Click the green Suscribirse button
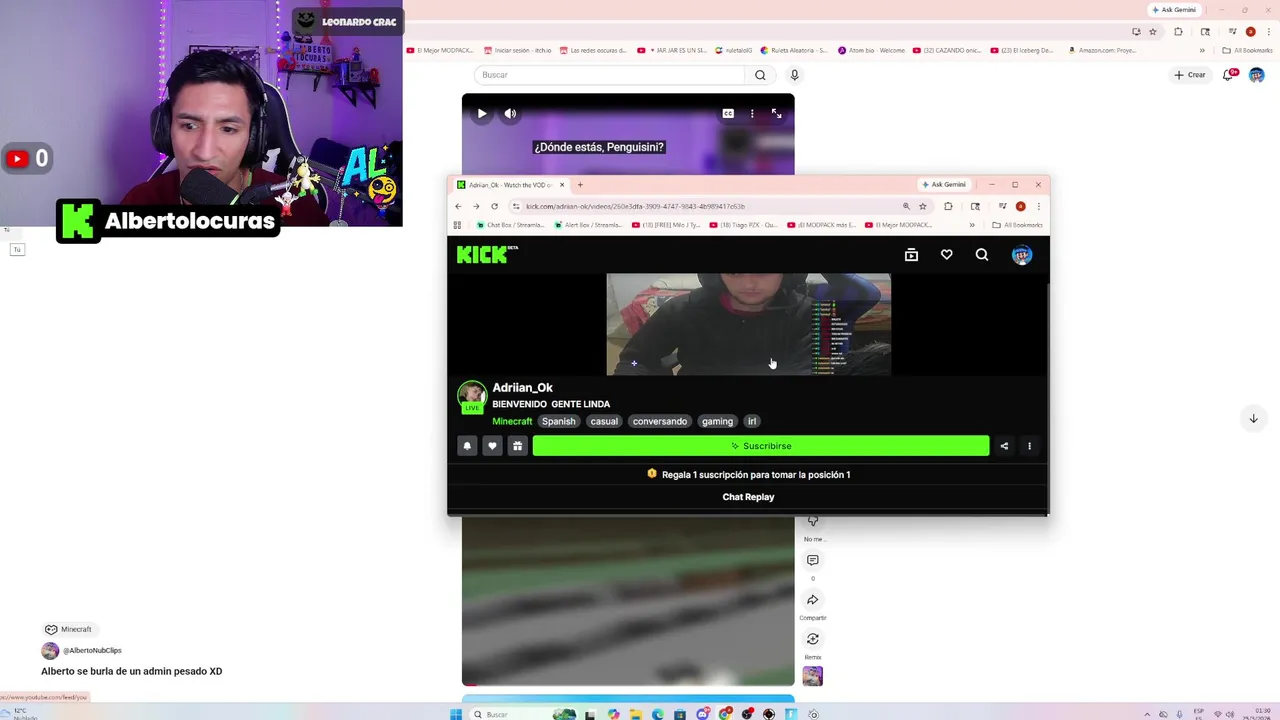Screen dimensions: 1280x720 761,446
